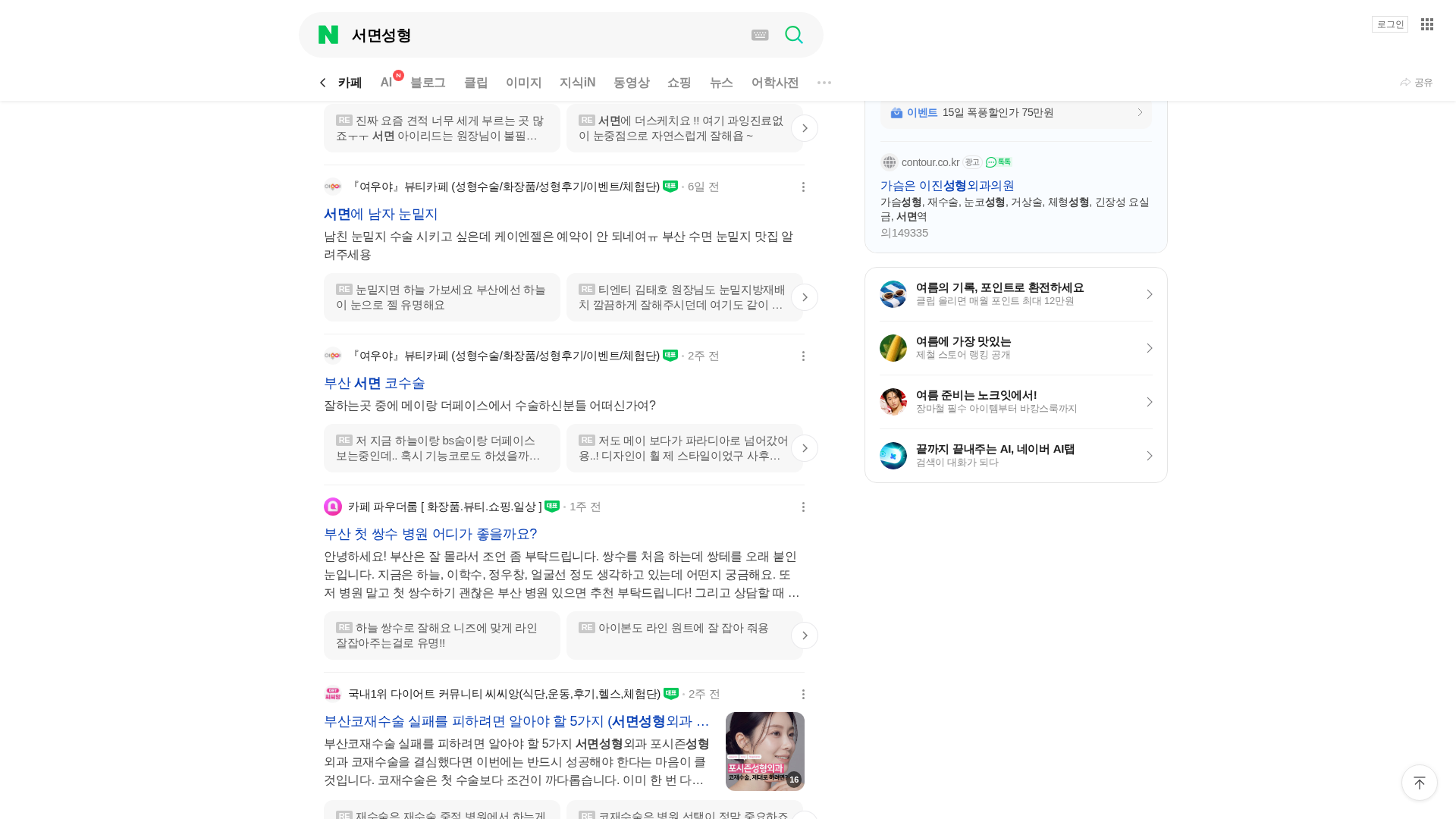Open the 여름 준비는 노크잇에서! promo

point(1016,402)
